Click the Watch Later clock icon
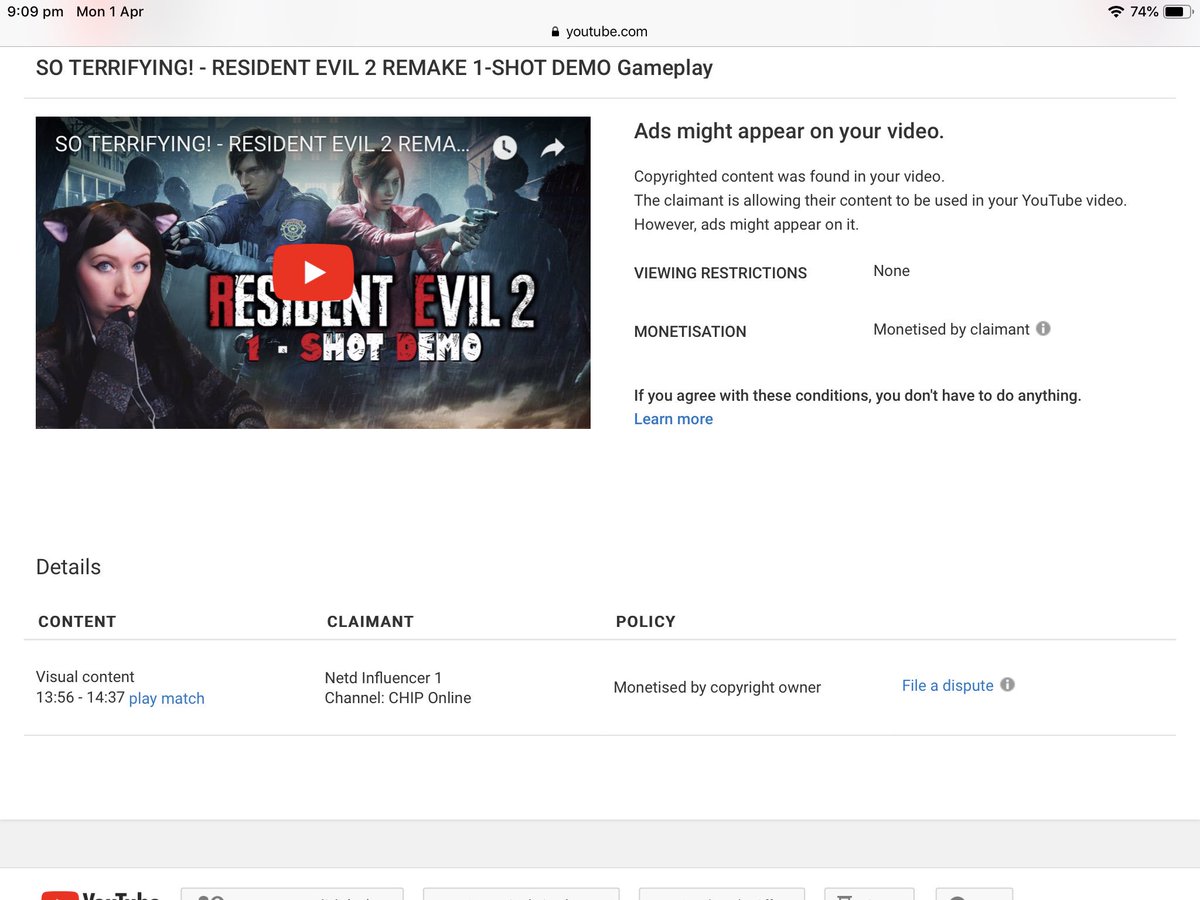The height and width of the screenshot is (900, 1200). [x=505, y=148]
